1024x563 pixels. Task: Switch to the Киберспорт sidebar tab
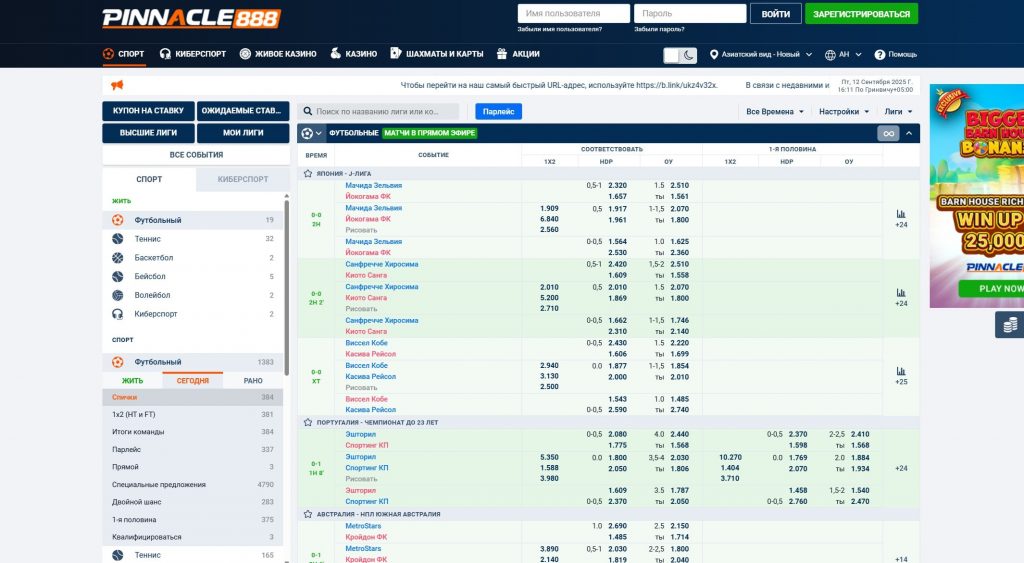[242, 179]
